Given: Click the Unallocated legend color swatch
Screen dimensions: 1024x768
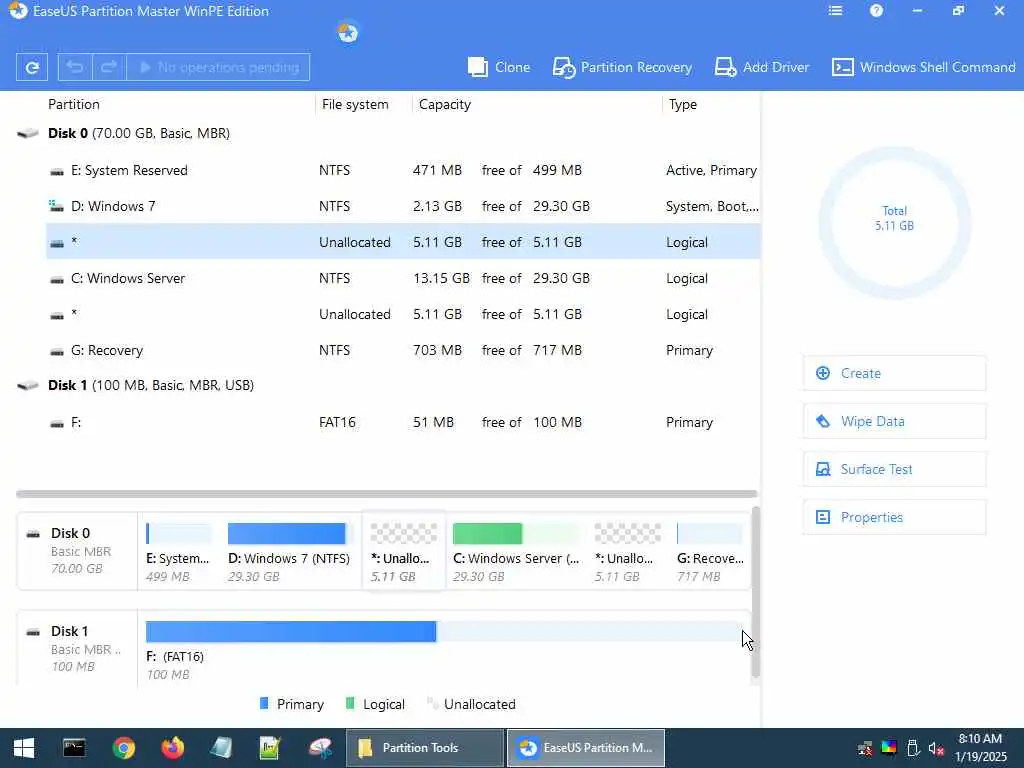Looking at the screenshot, I should pos(431,703).
